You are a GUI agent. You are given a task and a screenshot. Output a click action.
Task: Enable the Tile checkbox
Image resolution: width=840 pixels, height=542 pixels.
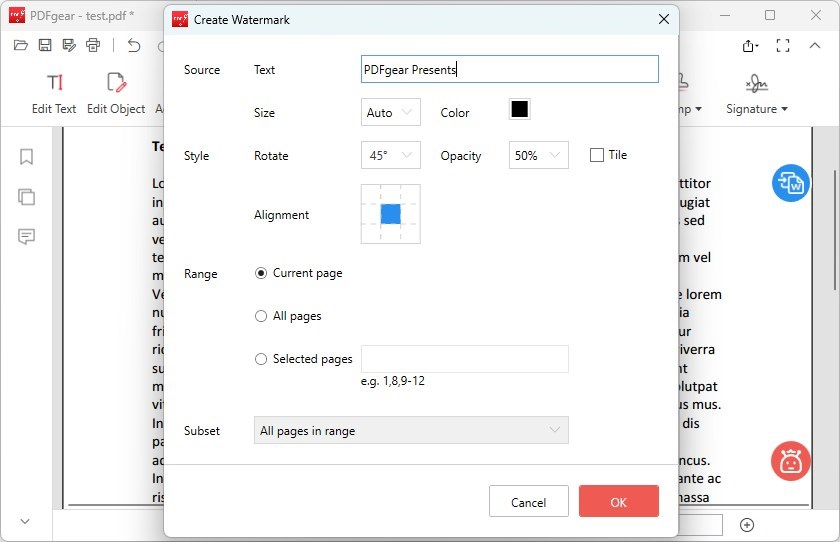[597, 155]
